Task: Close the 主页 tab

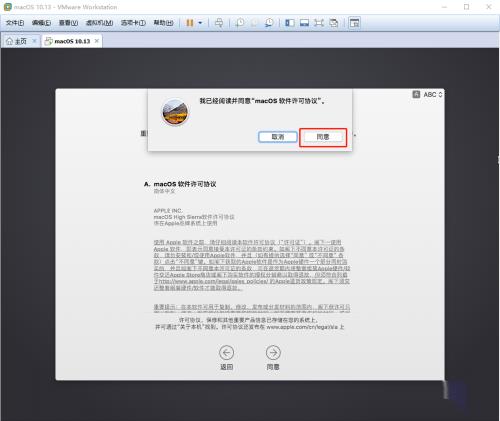Action: 34,41
